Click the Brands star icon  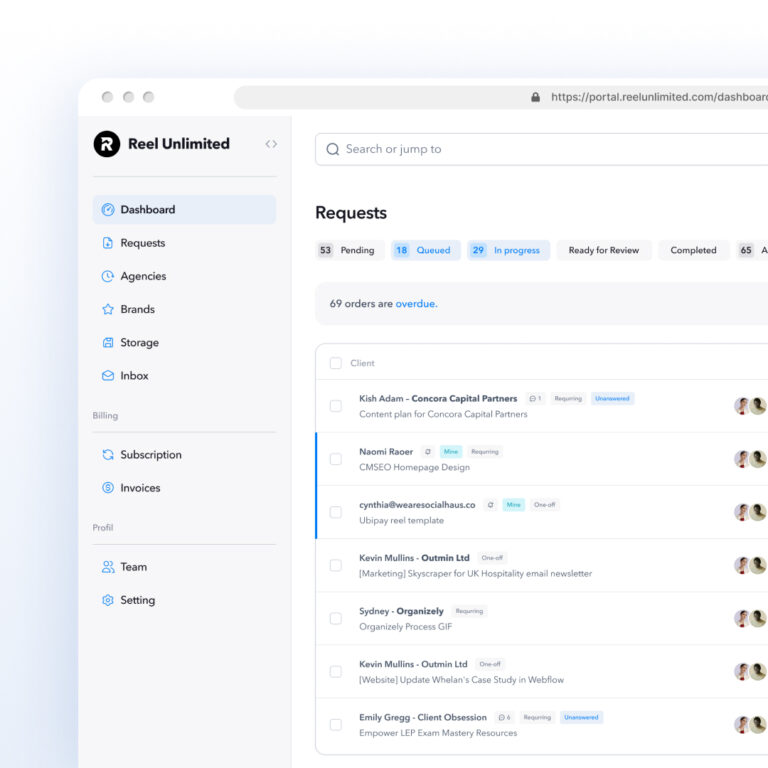[108, 310]
